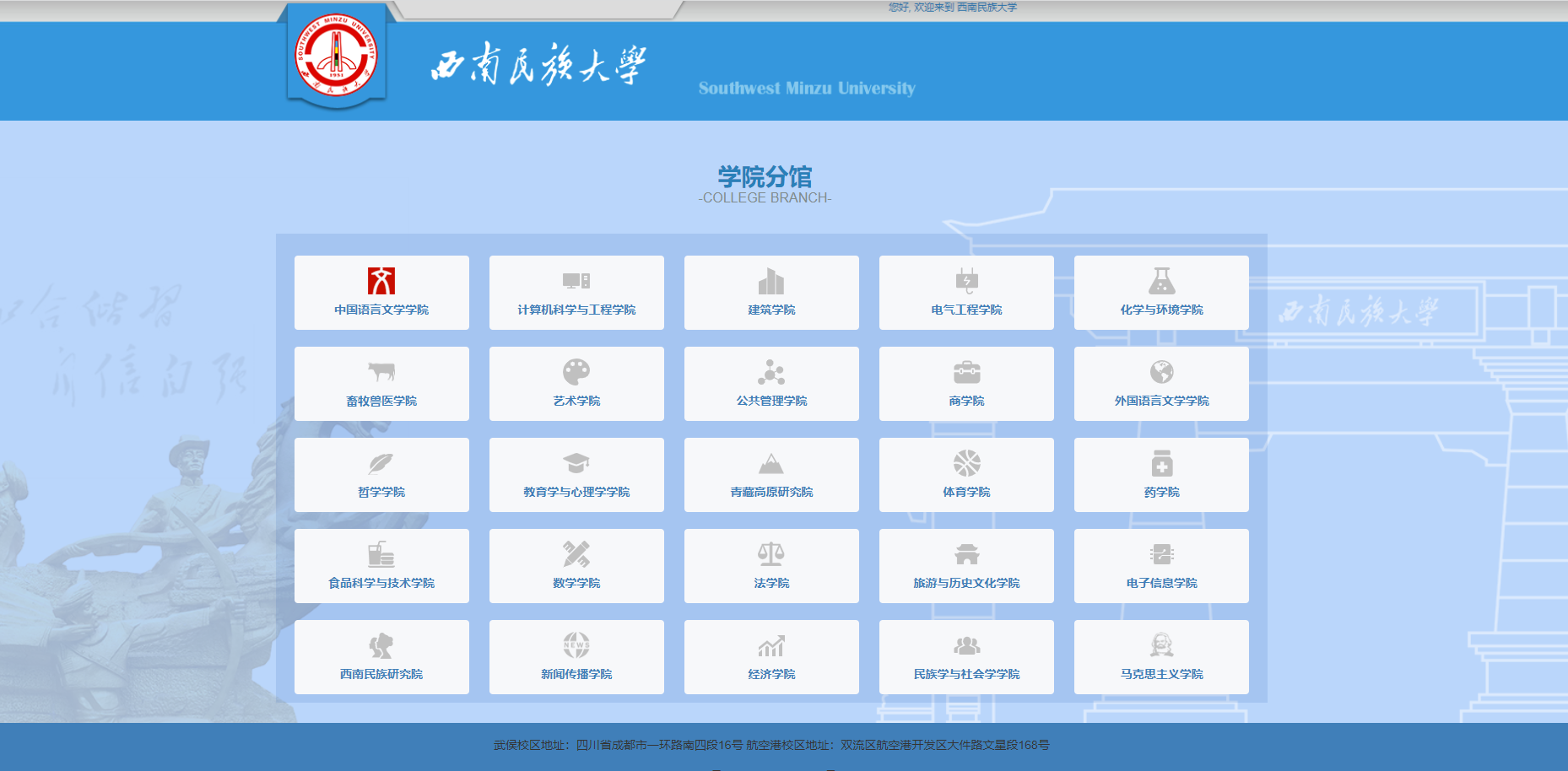The width and height of the screenshot is (1568, 771).
Task: Click the 公共管理学院 text link
Action: (x=771, y=401)
